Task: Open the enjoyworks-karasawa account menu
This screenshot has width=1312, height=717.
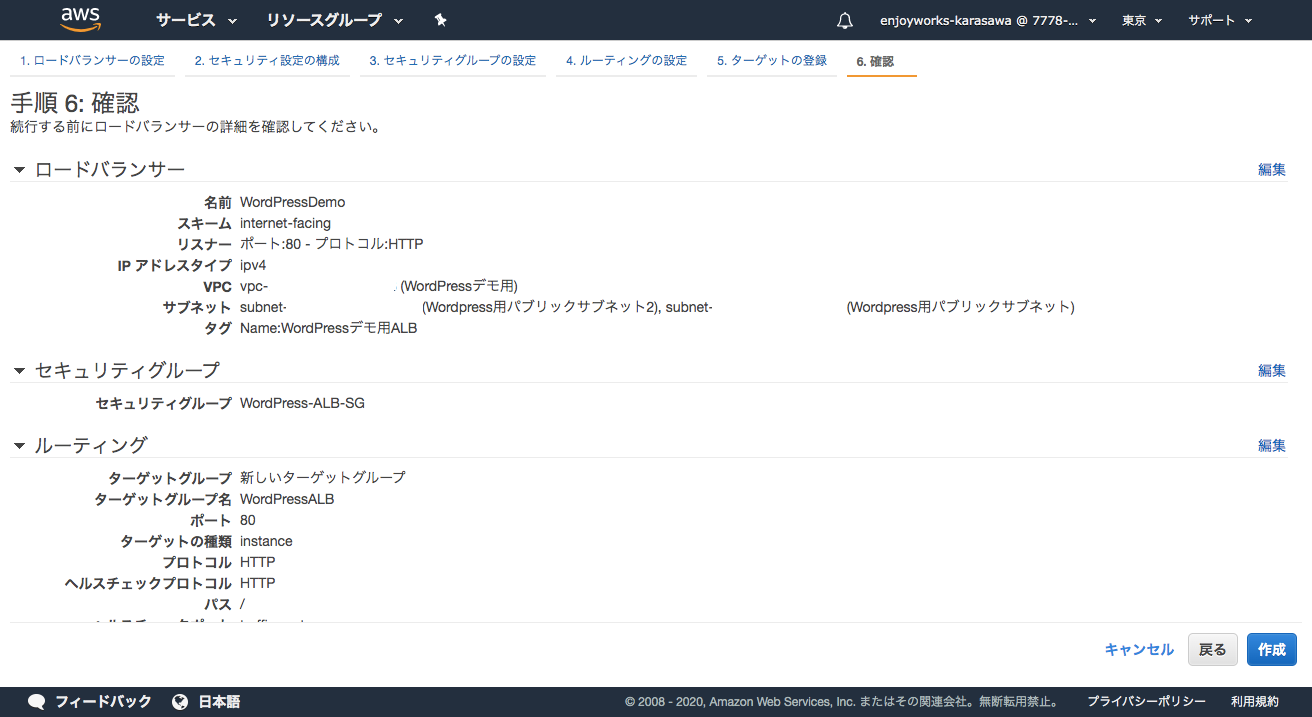Action: pos(988,20)
